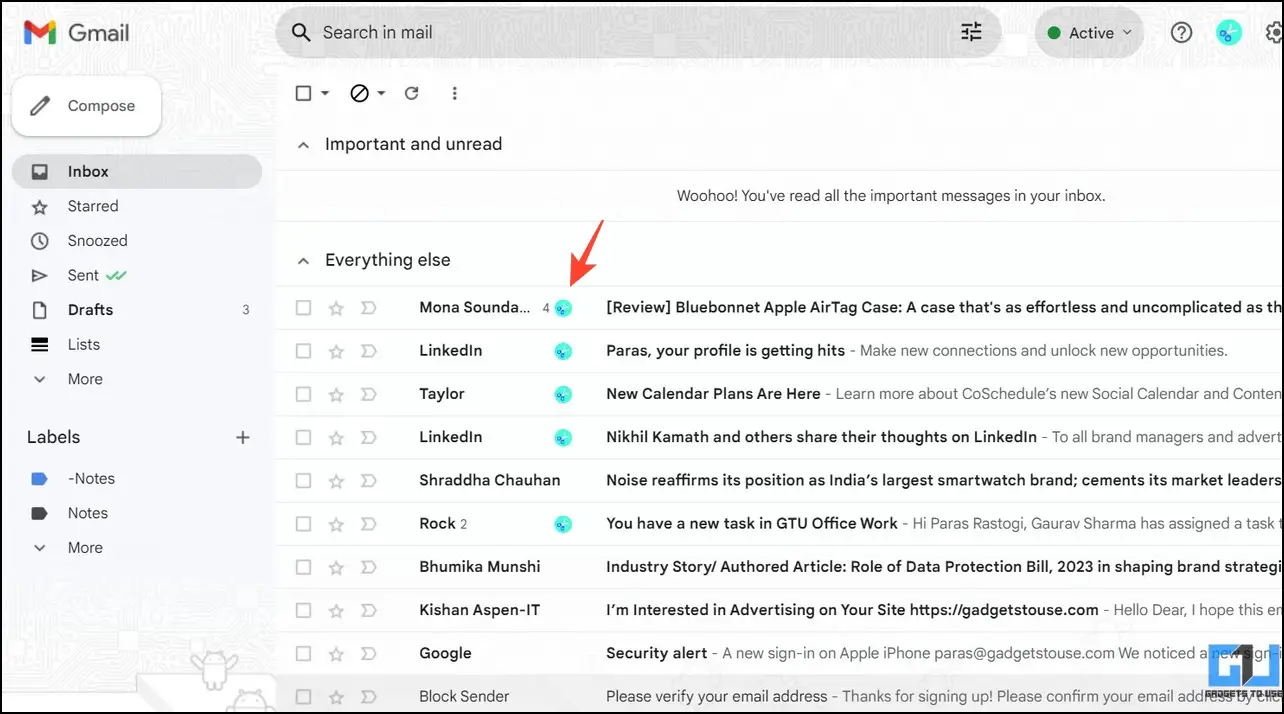Expand More under the mail folders
The width and height of the screenshot is (1284, 714).
tap(85, 379)
